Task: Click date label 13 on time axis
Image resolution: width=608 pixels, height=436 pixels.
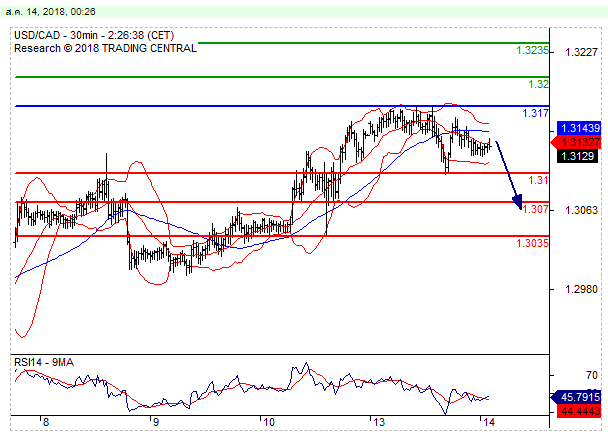Action: coord(379,422)
